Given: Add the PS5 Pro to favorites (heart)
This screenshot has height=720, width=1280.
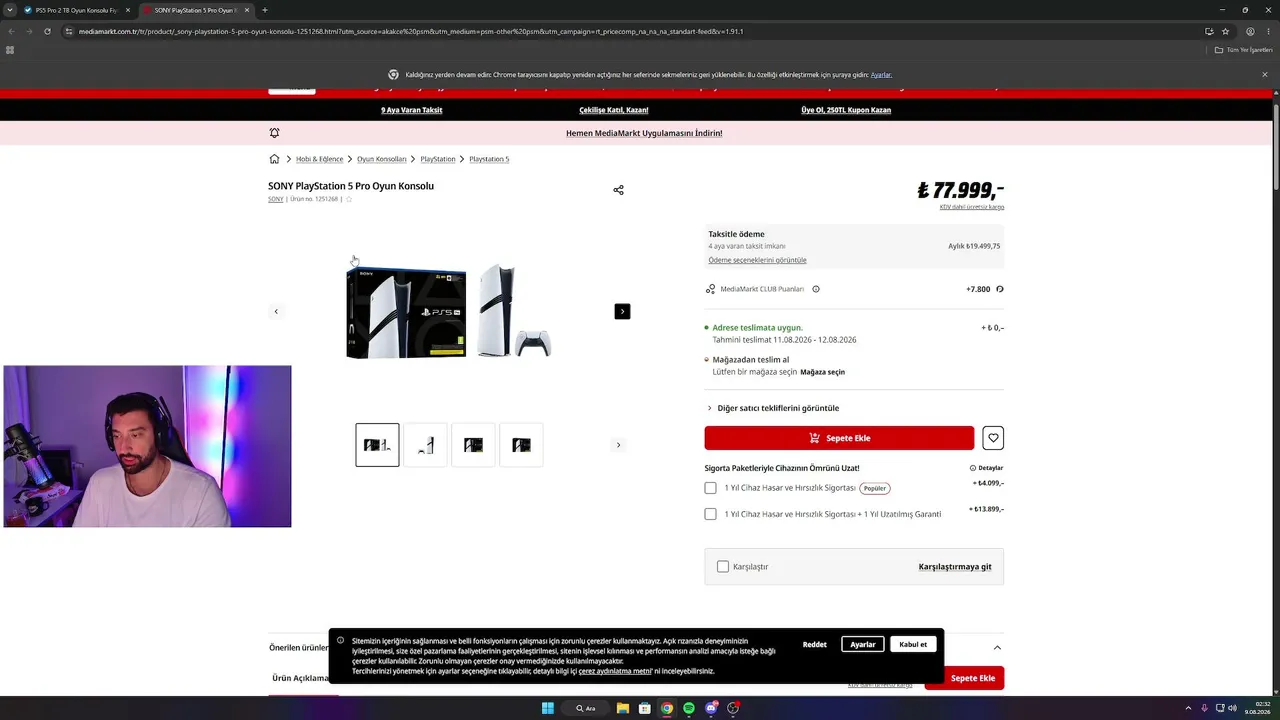Looking at the screenshot, I should click(x=993, y=438).
